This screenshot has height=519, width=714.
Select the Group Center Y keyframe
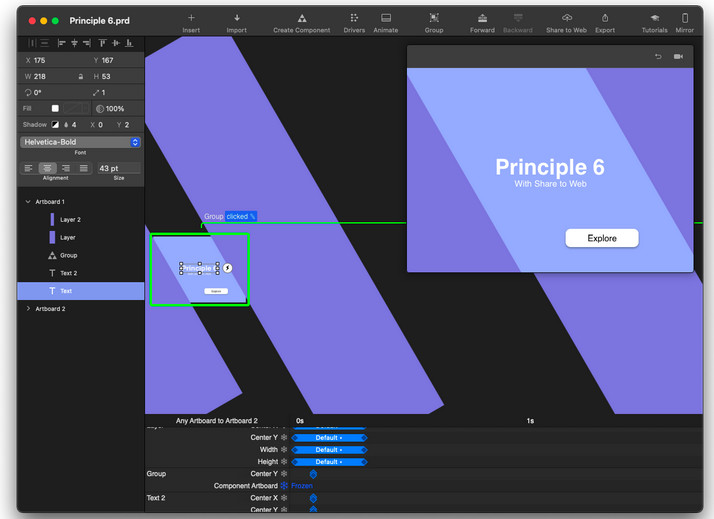click(313, 474)
